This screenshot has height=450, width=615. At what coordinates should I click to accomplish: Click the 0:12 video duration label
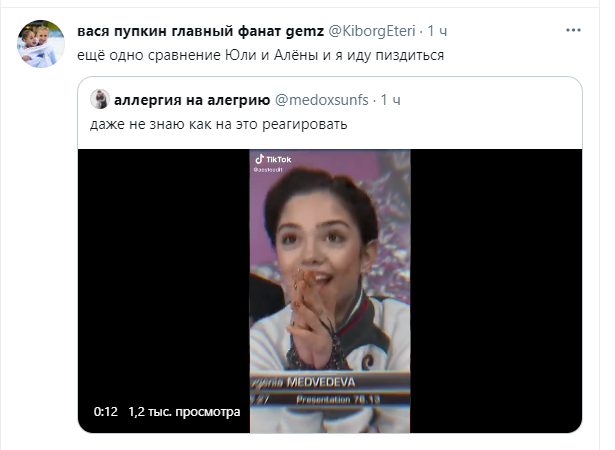pos(106,412)
